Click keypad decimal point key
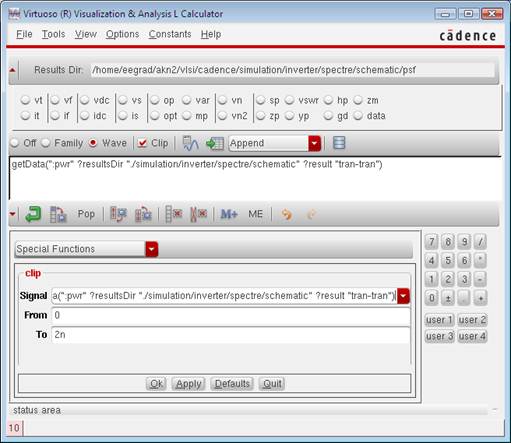 tap(464, 298)
